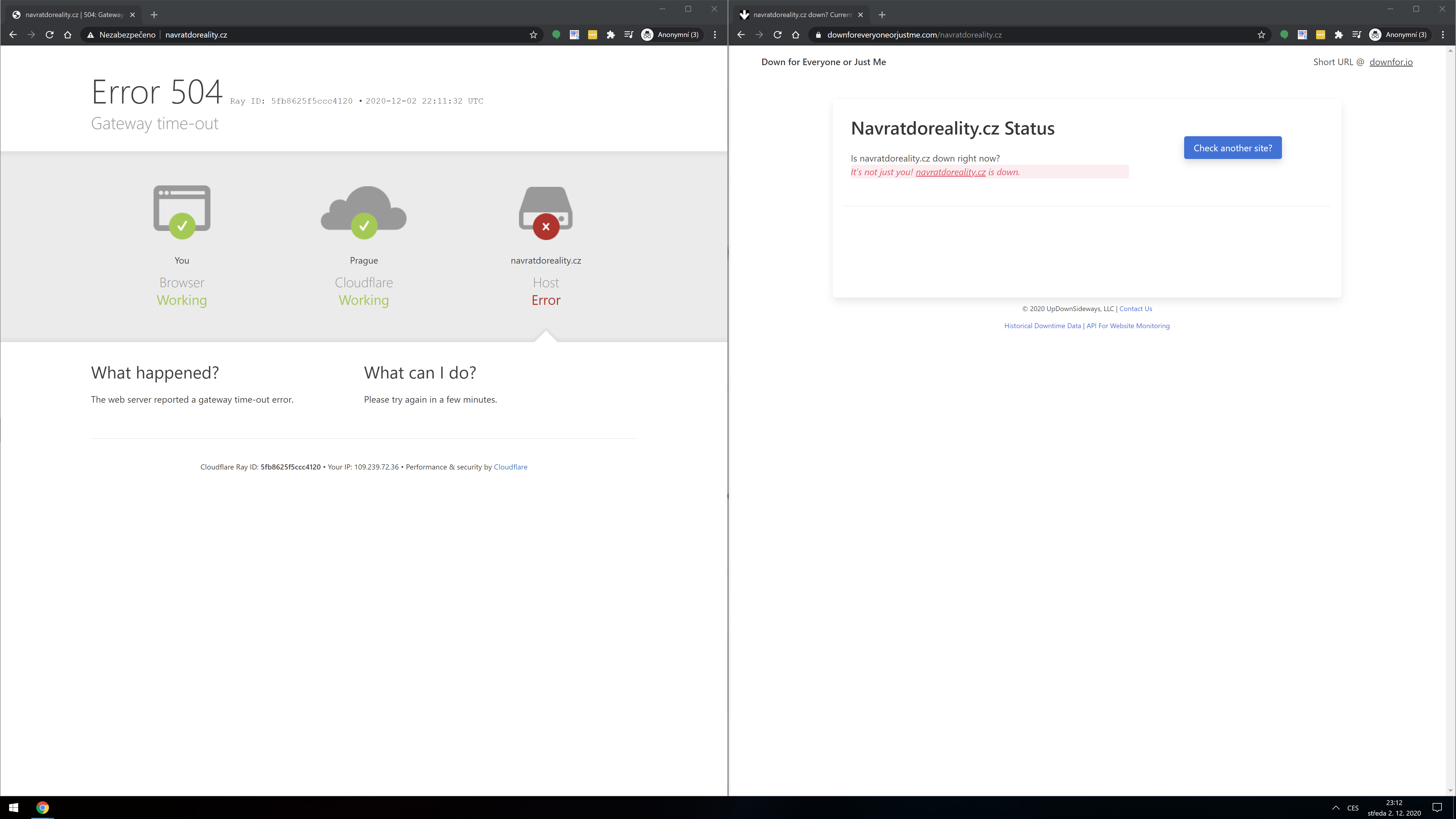
Task: Open Windows Start menu
Action: point(14,807)
